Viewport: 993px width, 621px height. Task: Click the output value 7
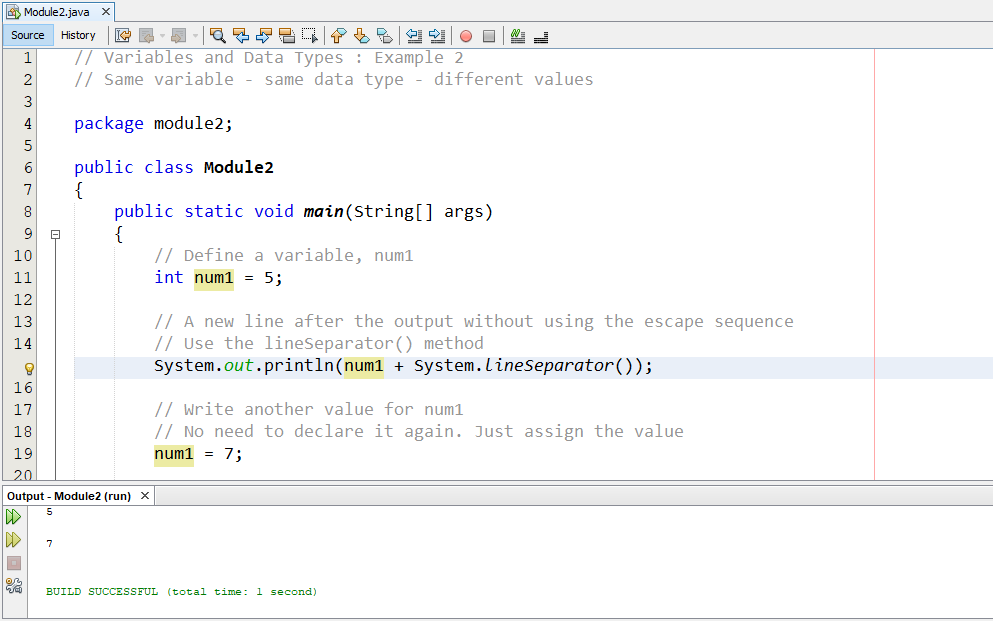(x=49, y=544)
